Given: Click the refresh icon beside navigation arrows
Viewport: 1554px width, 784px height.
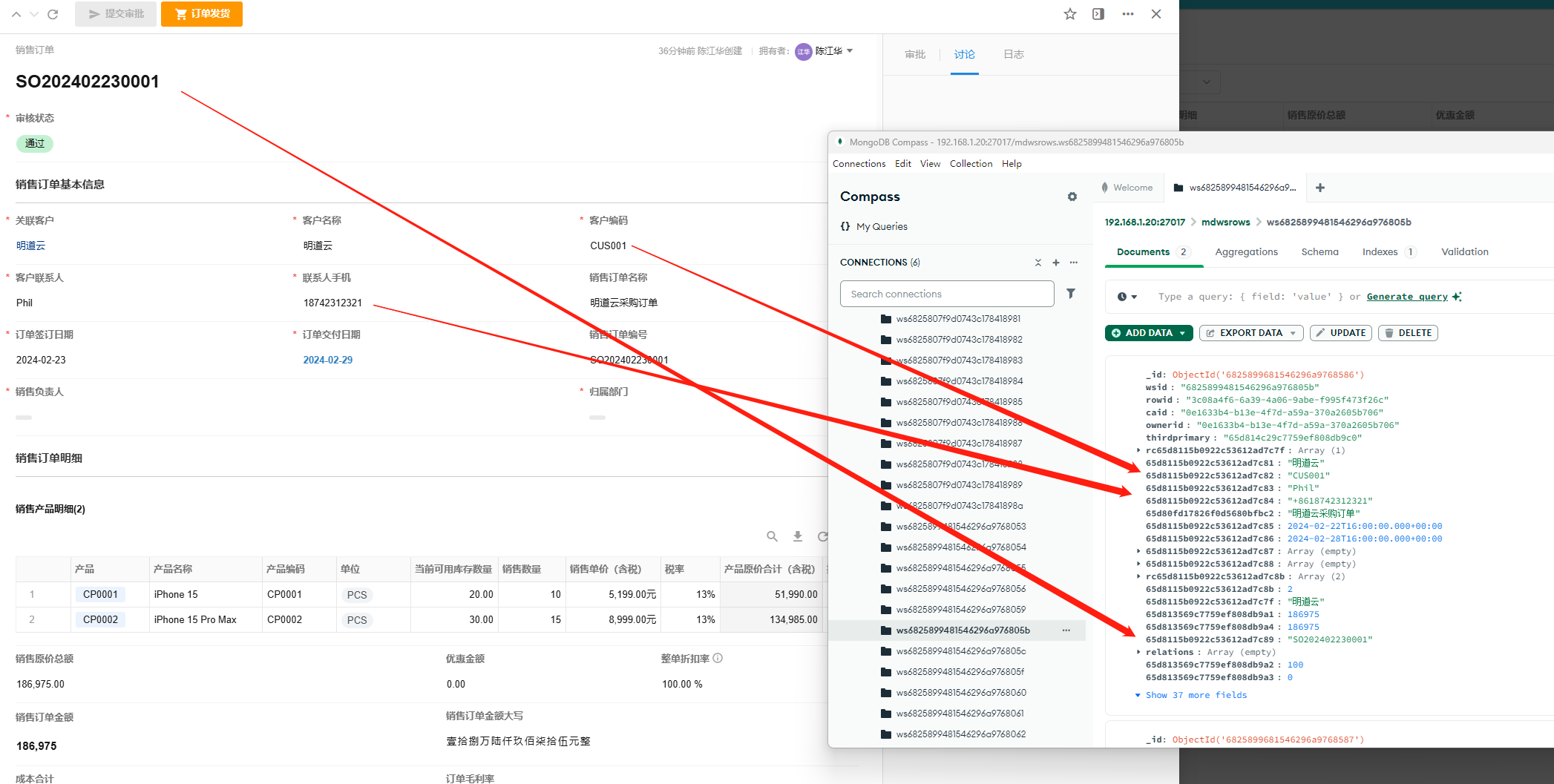Looking at the screenshot, I should pos(53,14).
